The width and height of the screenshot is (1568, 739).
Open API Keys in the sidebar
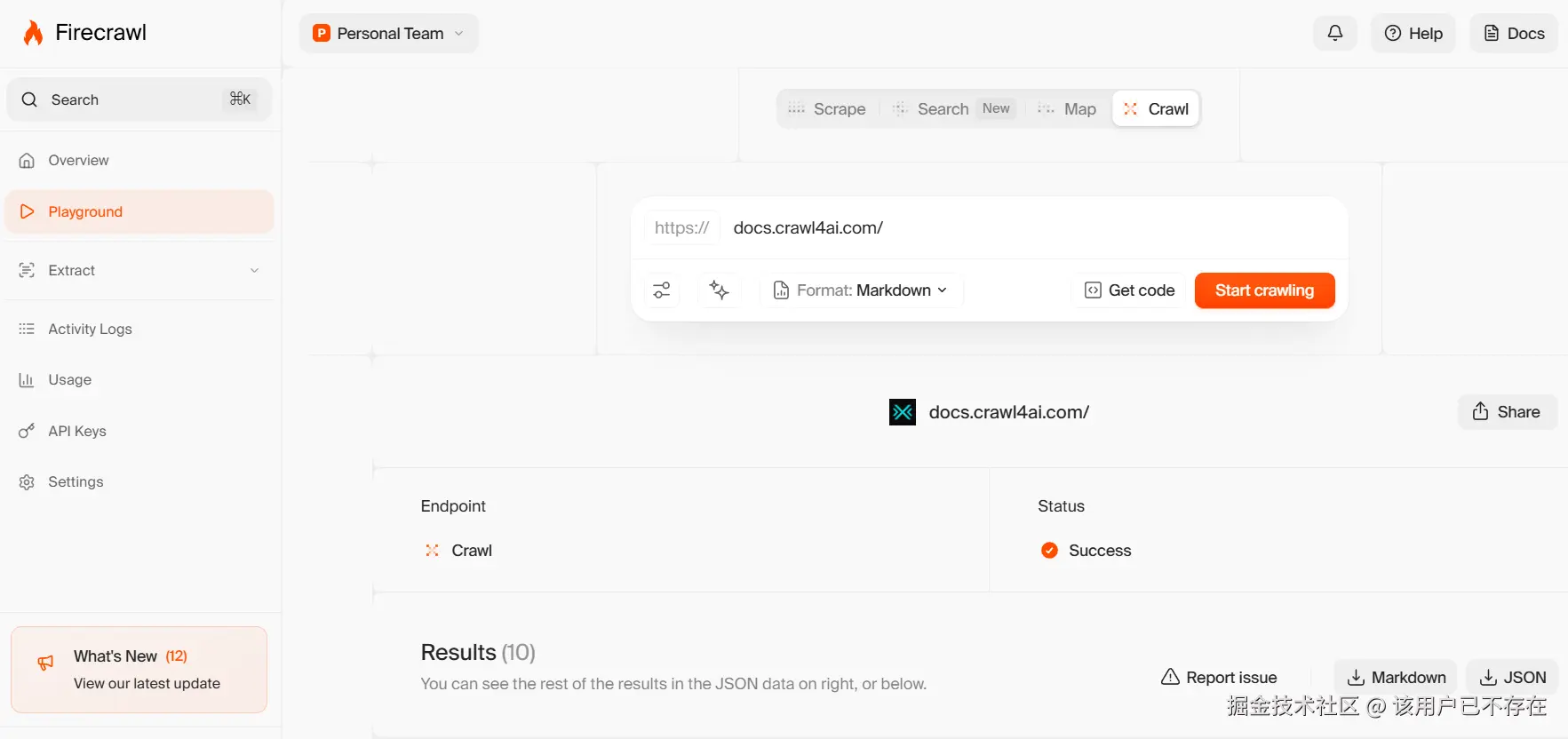click(77, 432)
